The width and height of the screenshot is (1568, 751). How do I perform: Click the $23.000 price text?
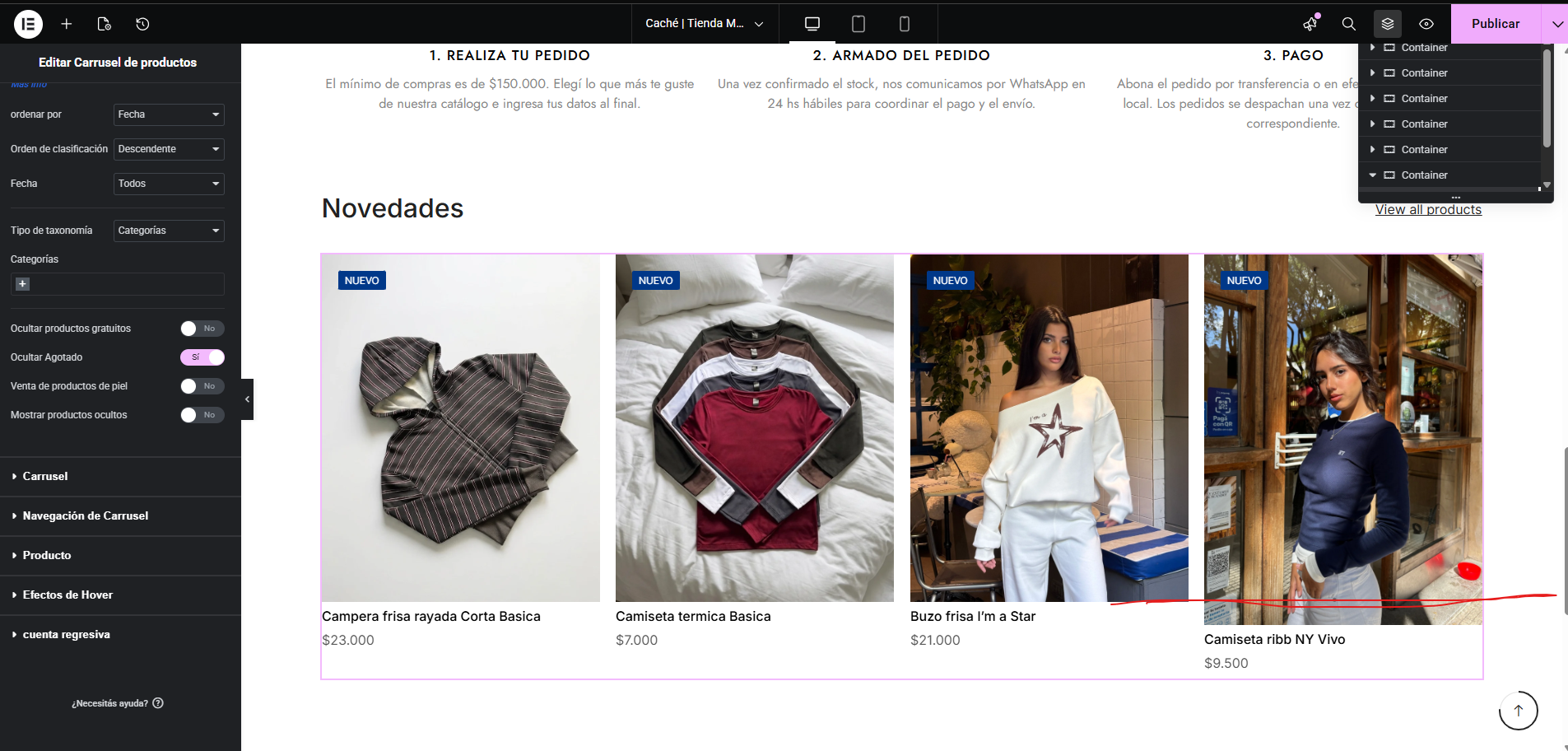348,641
